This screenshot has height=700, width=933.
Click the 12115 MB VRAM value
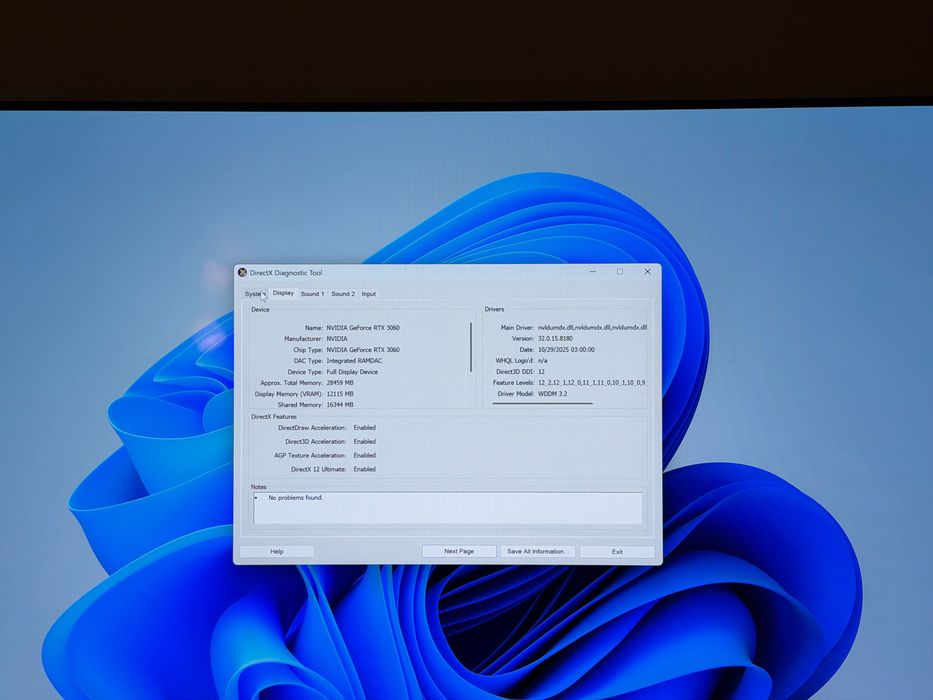(340, 394)
